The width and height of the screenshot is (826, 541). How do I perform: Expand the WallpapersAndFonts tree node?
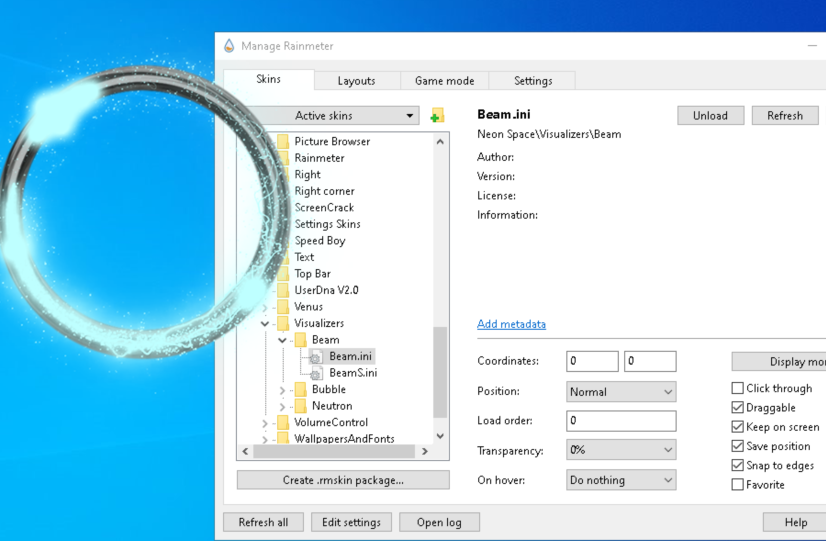(265, 439)
